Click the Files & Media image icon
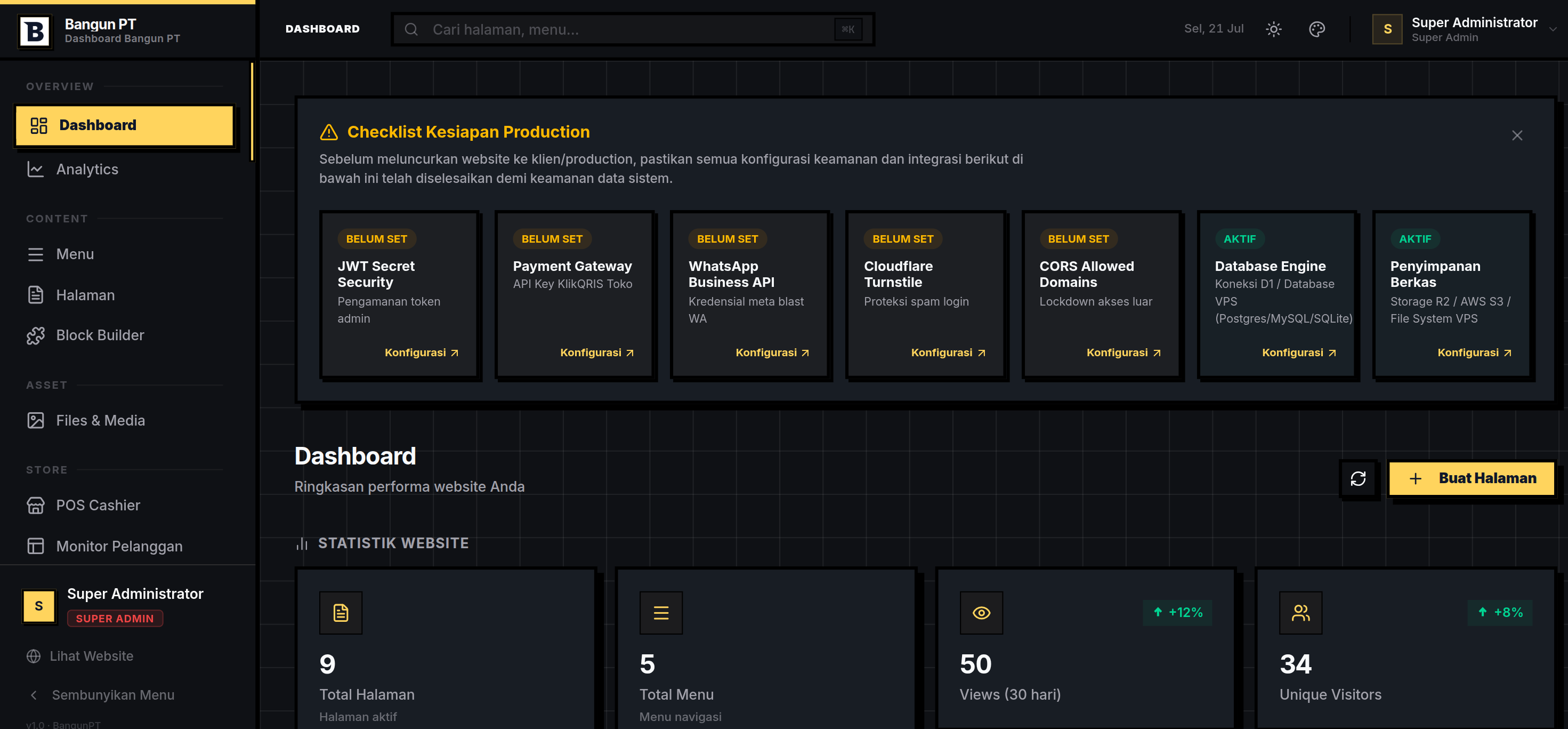 click(x=35, y=420)
